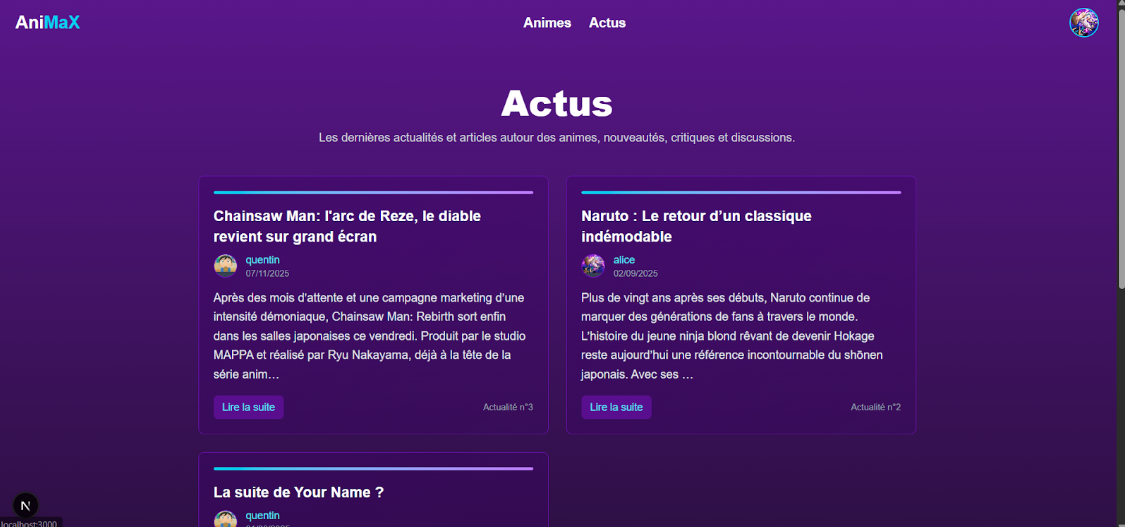
Task: Click quentin's avatar on Chainsaw Man article
Action: [226, 266]
